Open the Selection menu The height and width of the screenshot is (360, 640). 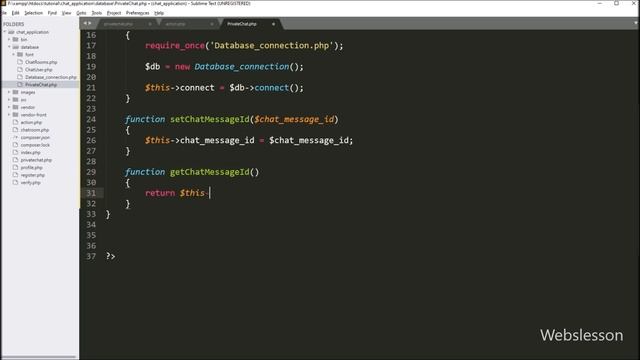(x=33, y=13)
